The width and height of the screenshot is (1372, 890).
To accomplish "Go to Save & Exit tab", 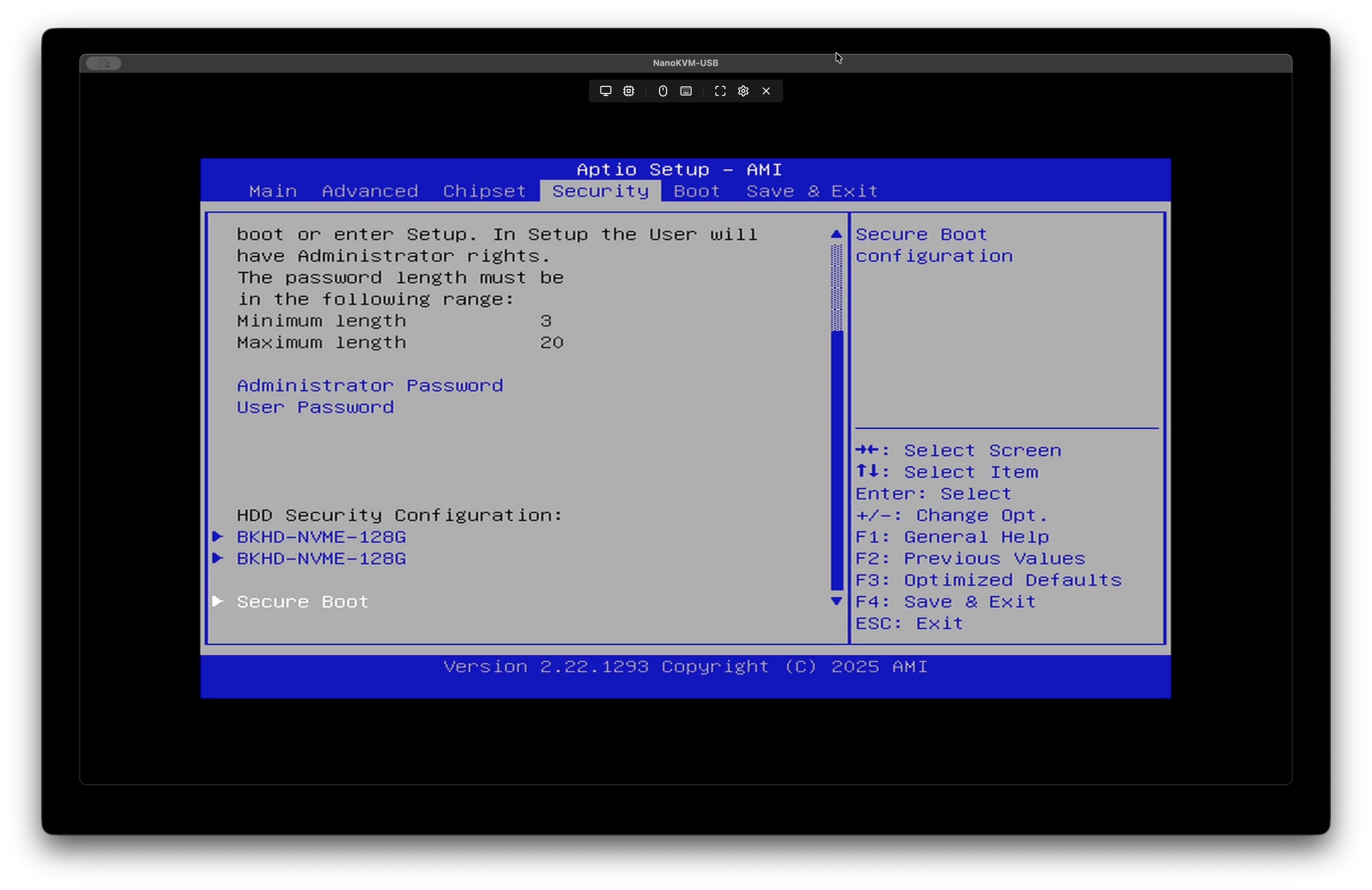I will pos(812,191).
